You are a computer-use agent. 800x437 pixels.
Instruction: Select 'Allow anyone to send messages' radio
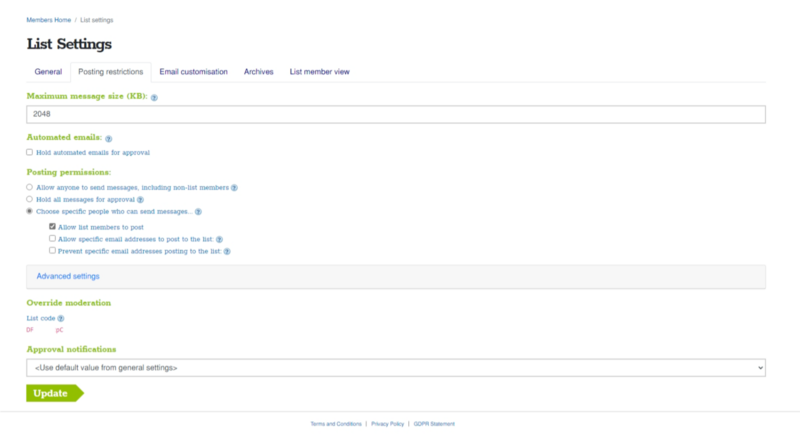(29, 187)
